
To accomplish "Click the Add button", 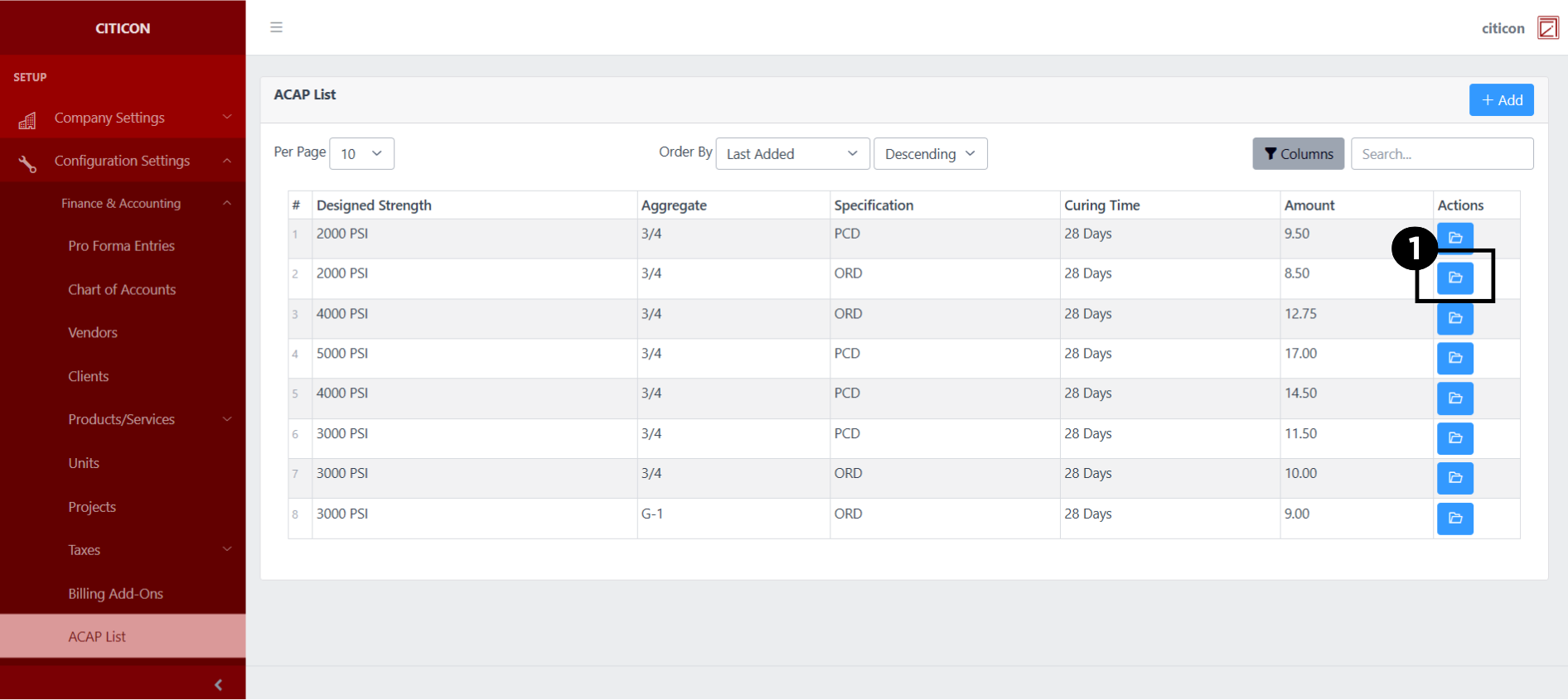I will (1501, 100).
